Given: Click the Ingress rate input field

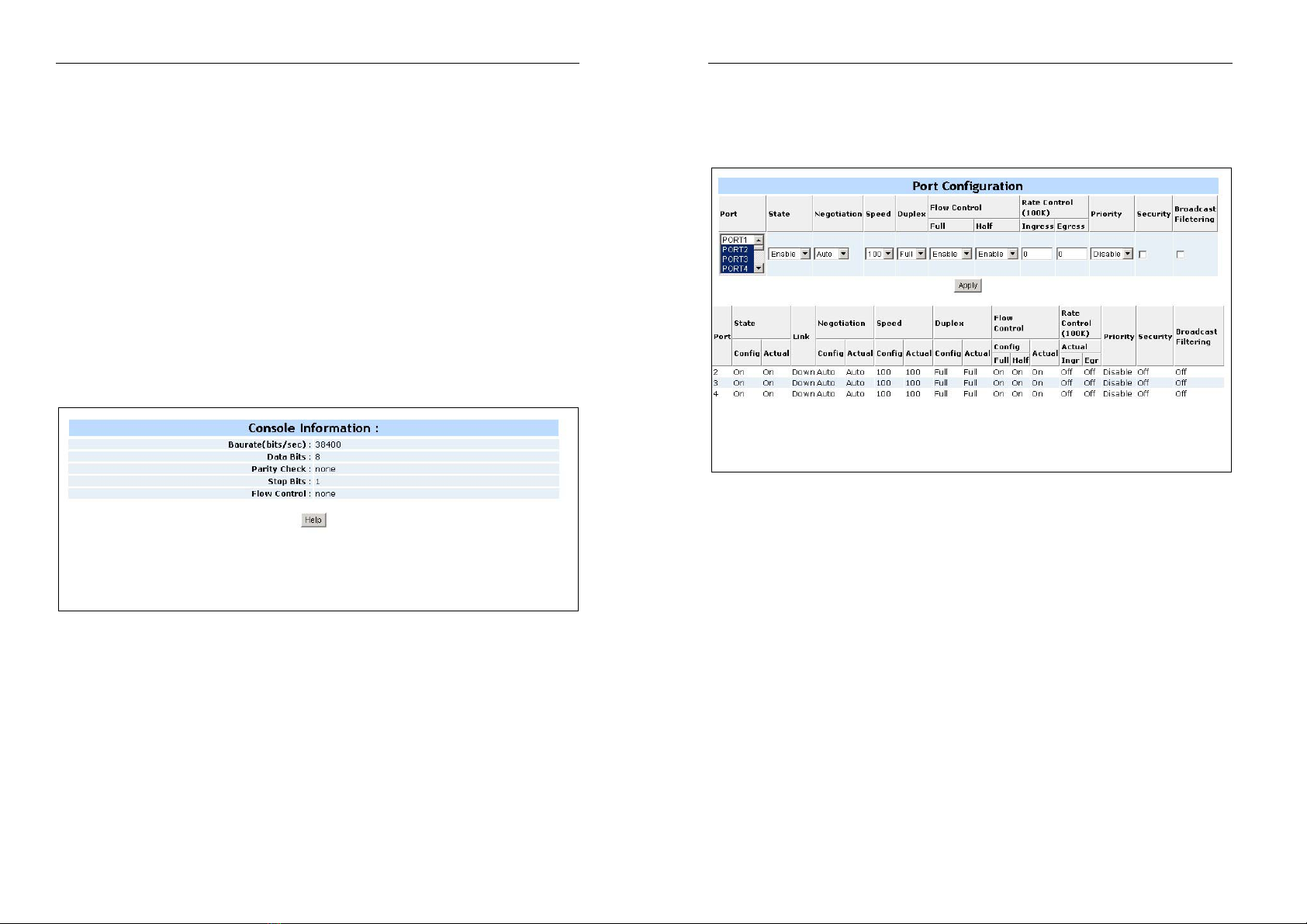Looking at the screenshot, I should click(1036, 254).
